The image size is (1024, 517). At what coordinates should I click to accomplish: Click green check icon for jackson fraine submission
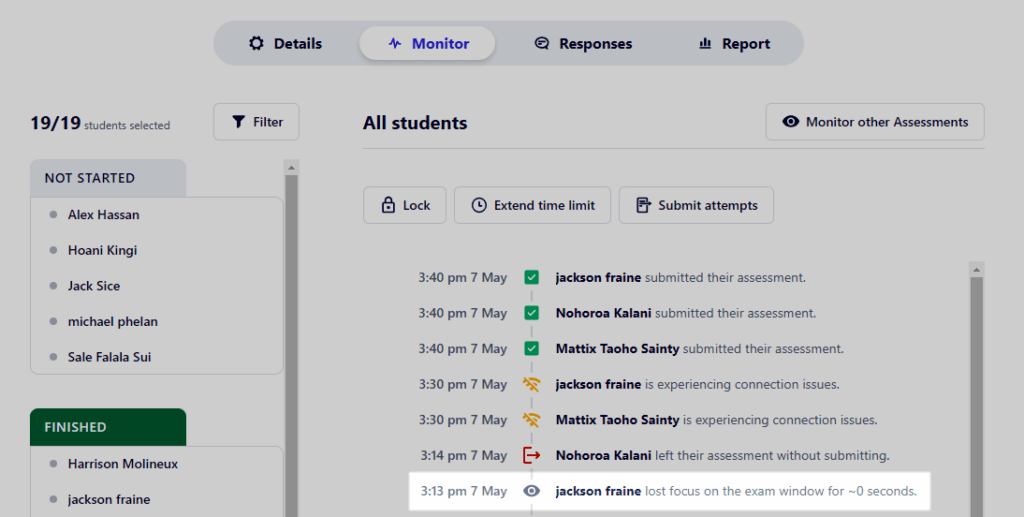(532, 277)
